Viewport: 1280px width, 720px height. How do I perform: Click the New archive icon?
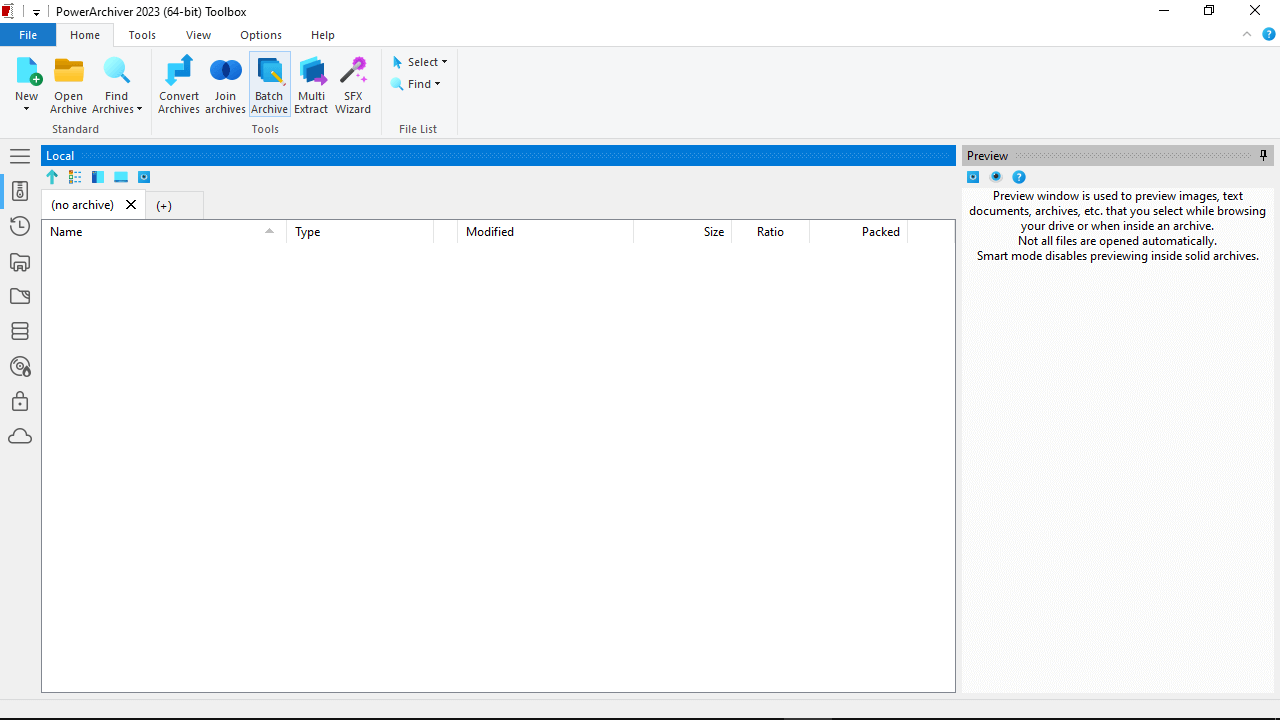coord(27,71)
